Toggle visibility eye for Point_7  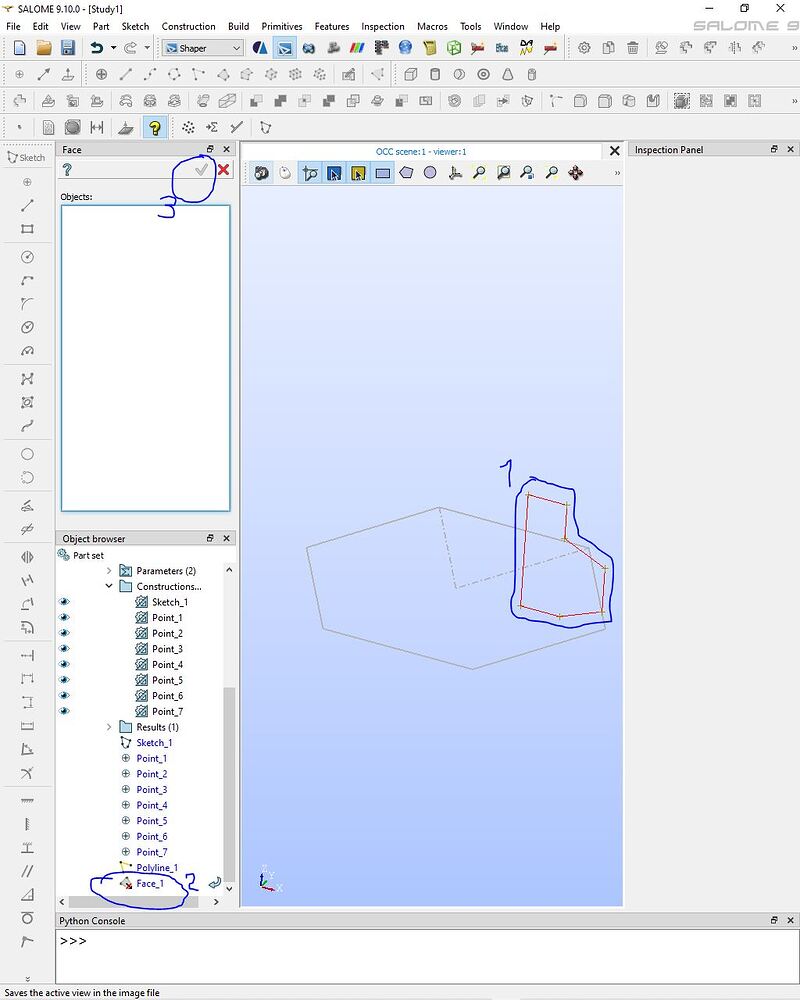click(x=64, y=711)
